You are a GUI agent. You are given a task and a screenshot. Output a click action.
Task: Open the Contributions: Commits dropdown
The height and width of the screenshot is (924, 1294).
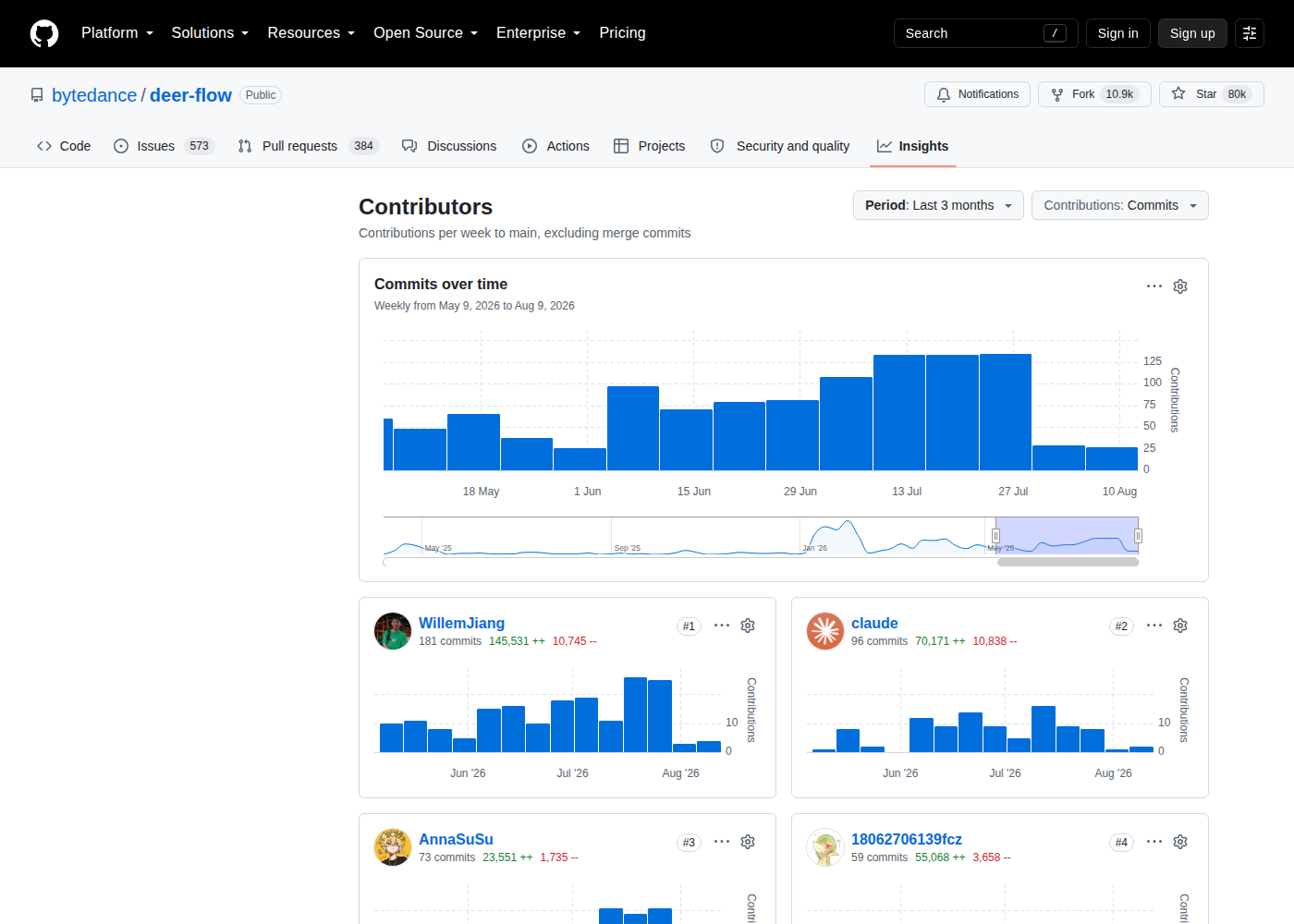(x=1120, y=205)
